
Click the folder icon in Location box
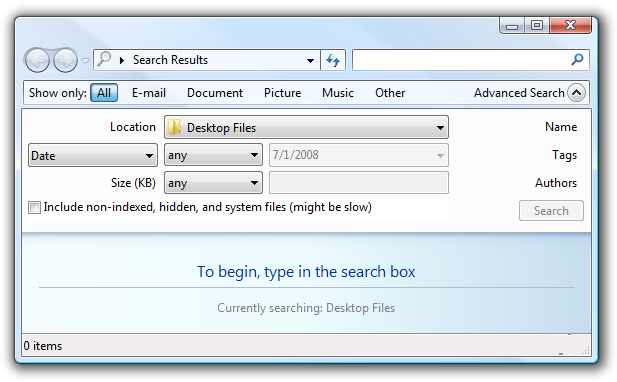coord(174,127)
